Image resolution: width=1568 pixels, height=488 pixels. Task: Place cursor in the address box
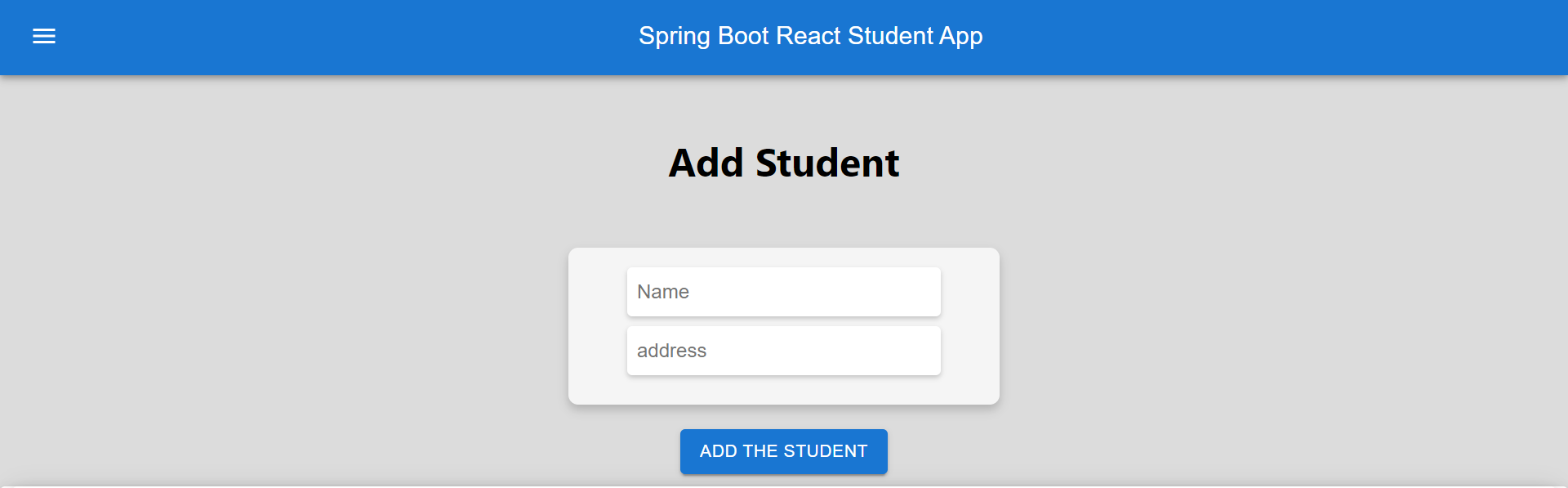click(x=783, y=350)
